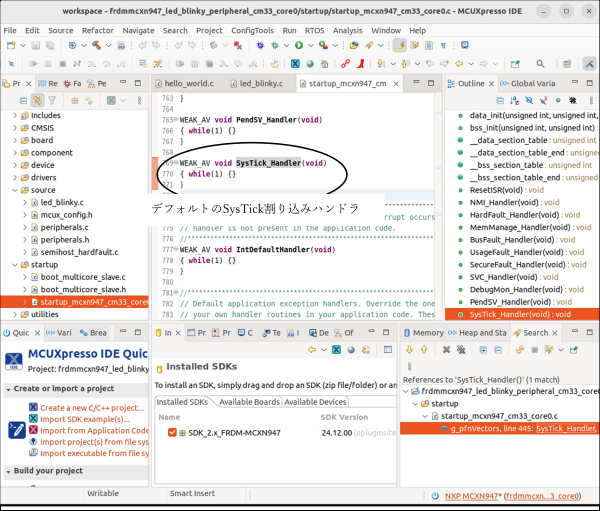The height and width of the screenshot is (511, 600).
Task: Click the led_blinky.c file icon in source
Action: (33, 202)
